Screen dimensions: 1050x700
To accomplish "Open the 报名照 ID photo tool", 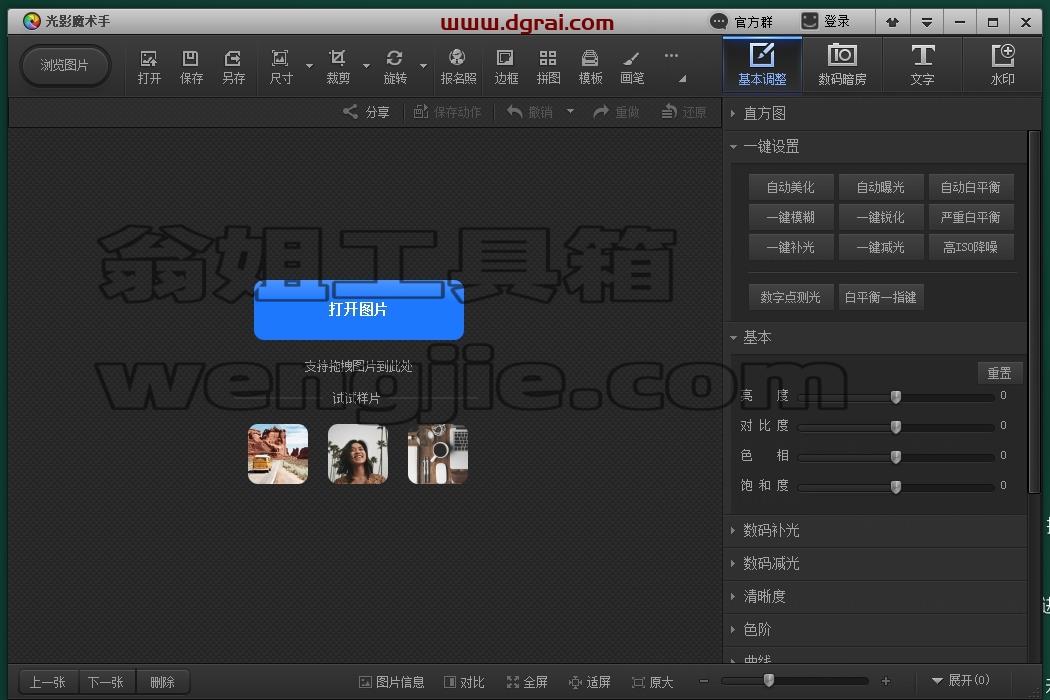I will click(458, 67).
